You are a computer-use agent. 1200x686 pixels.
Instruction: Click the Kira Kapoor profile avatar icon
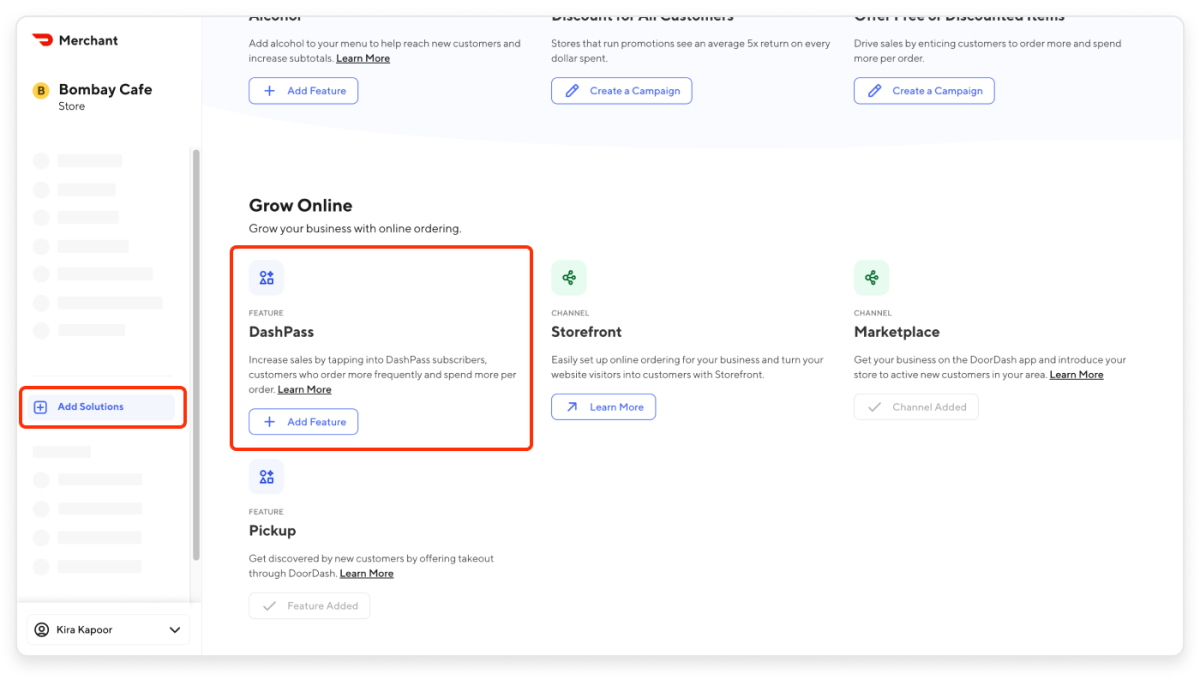[x=41, y=630]
